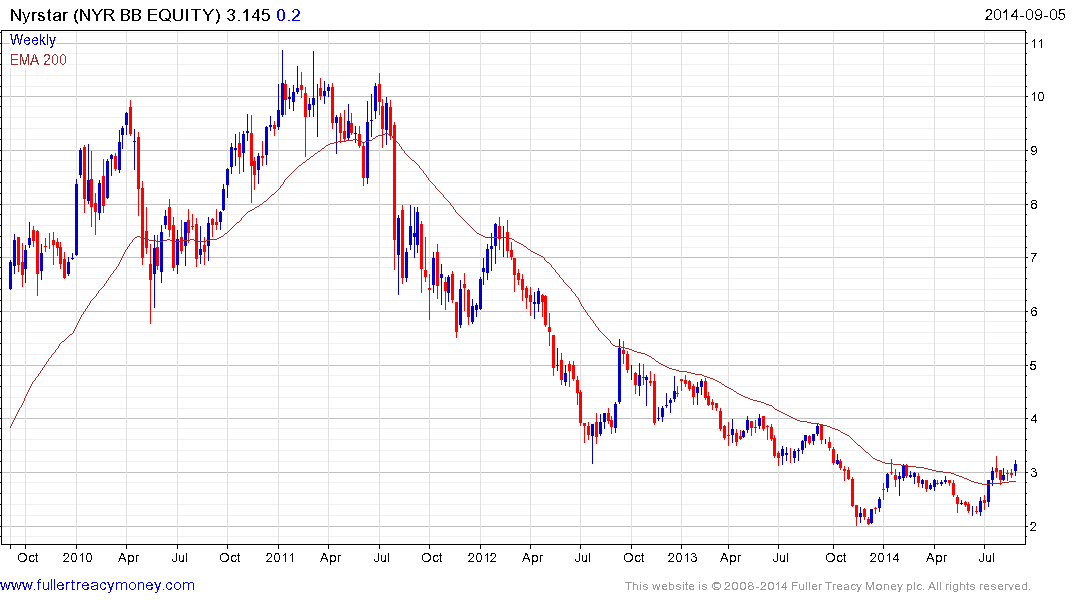This screenshot has width=1075, height=600.
Task: Click the '2010' x-axis label
Action: [x=77, y=557]
